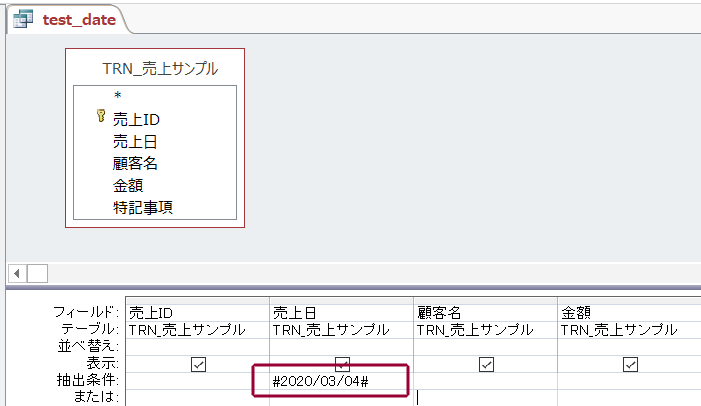Toggle the show checkbox for 顧客名 column
This screenshot has height=406, width=701.
coord(485,365)
